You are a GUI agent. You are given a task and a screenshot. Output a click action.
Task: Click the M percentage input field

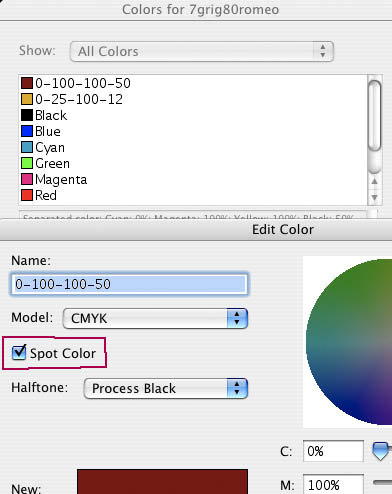pos(333,484)
